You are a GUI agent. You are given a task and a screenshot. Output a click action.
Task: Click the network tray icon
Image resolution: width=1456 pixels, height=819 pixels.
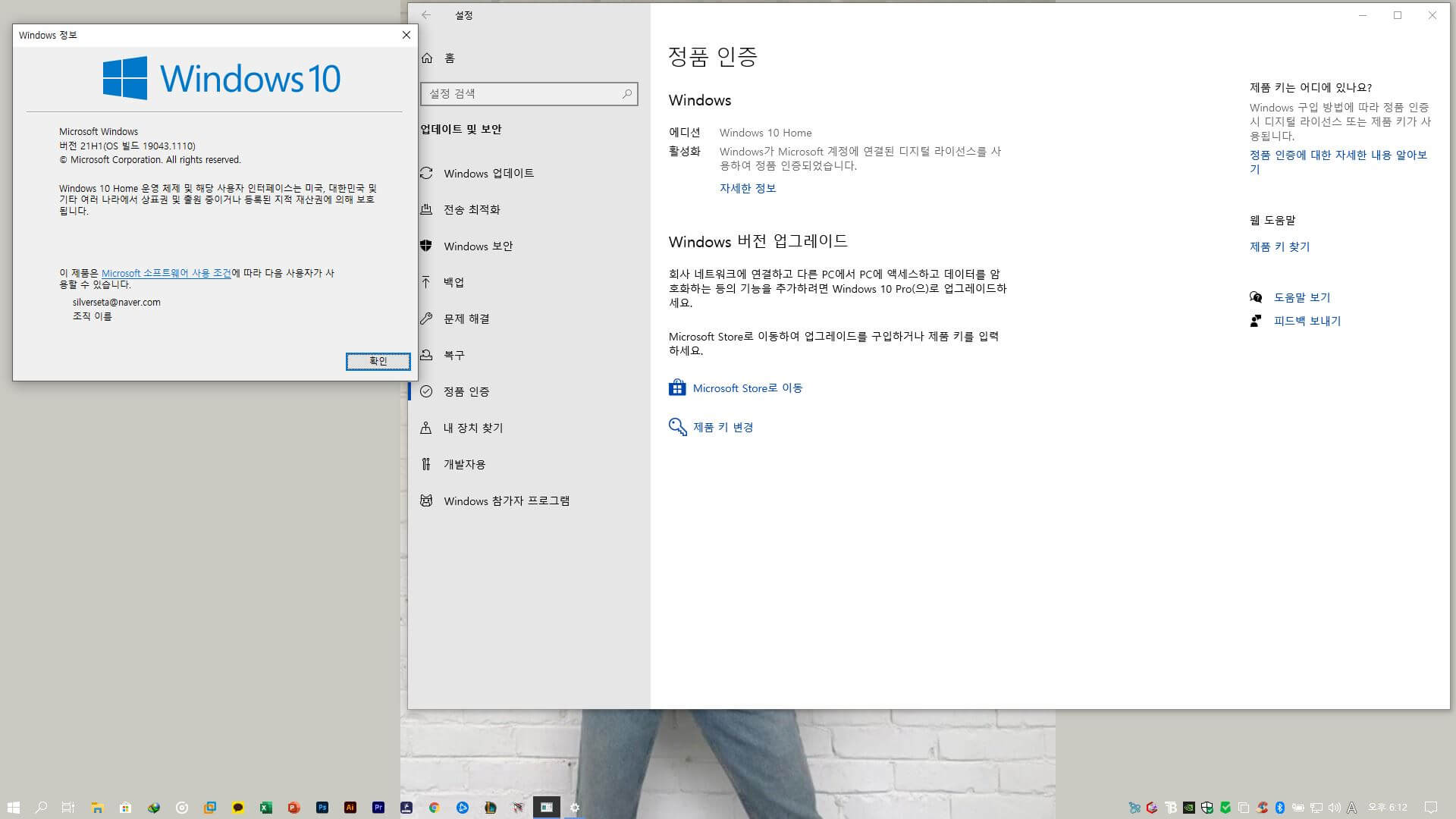click(1316, 808)
